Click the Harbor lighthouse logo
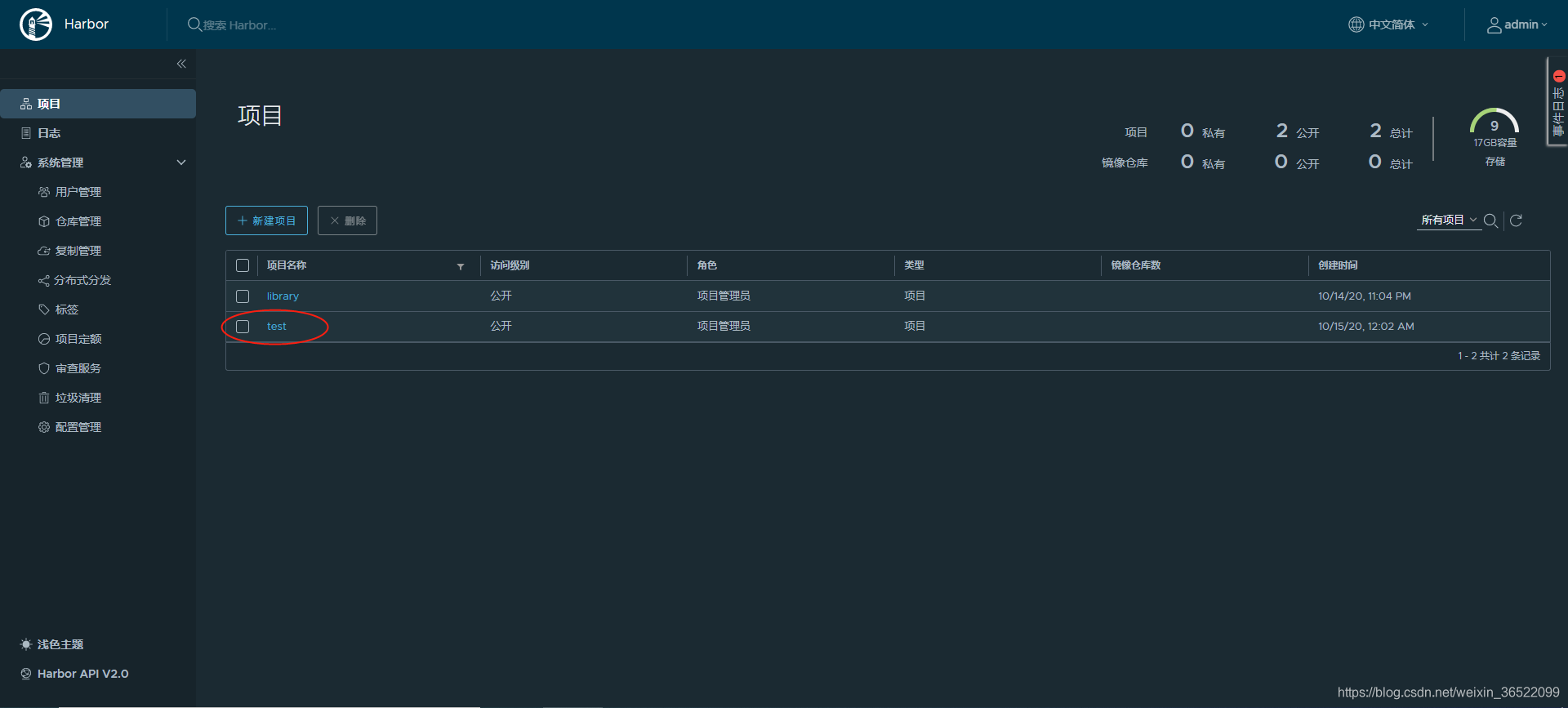The width and height of the screenshot is (1568, 708). [x=36, y=24]
